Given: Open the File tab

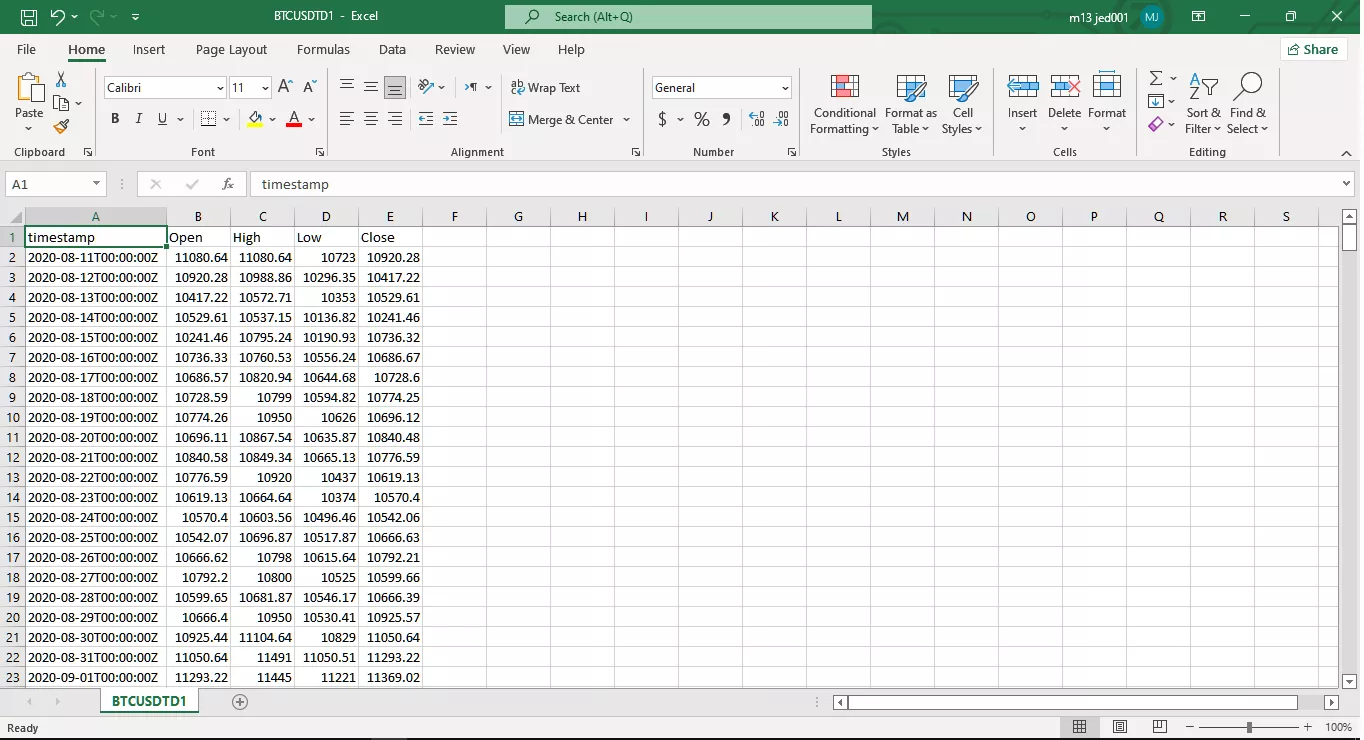Looking at the screenshot, I should pyautogui.click(x=27, y=49).
